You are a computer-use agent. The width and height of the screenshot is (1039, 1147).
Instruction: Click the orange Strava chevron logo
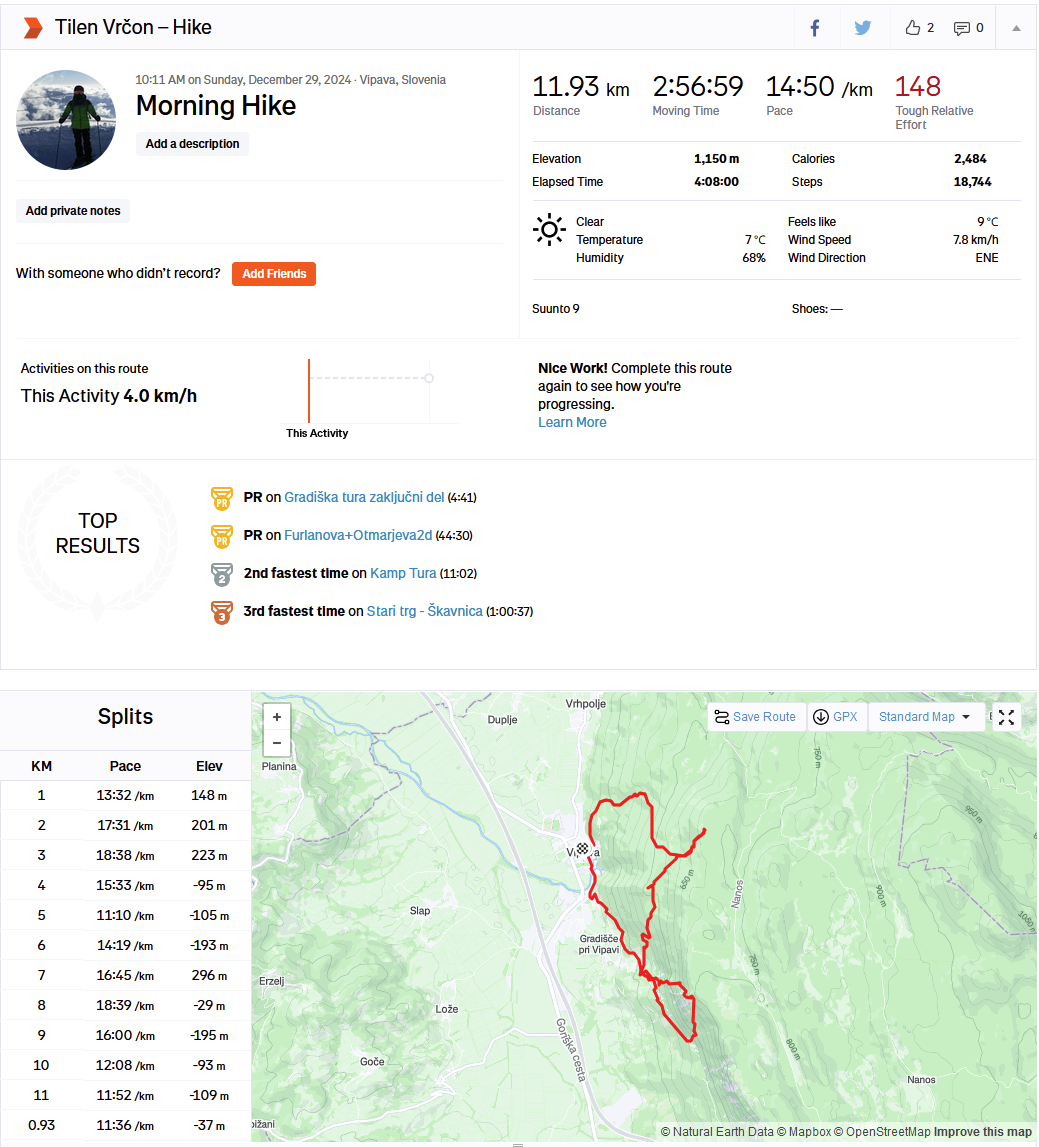coord(32,28)
